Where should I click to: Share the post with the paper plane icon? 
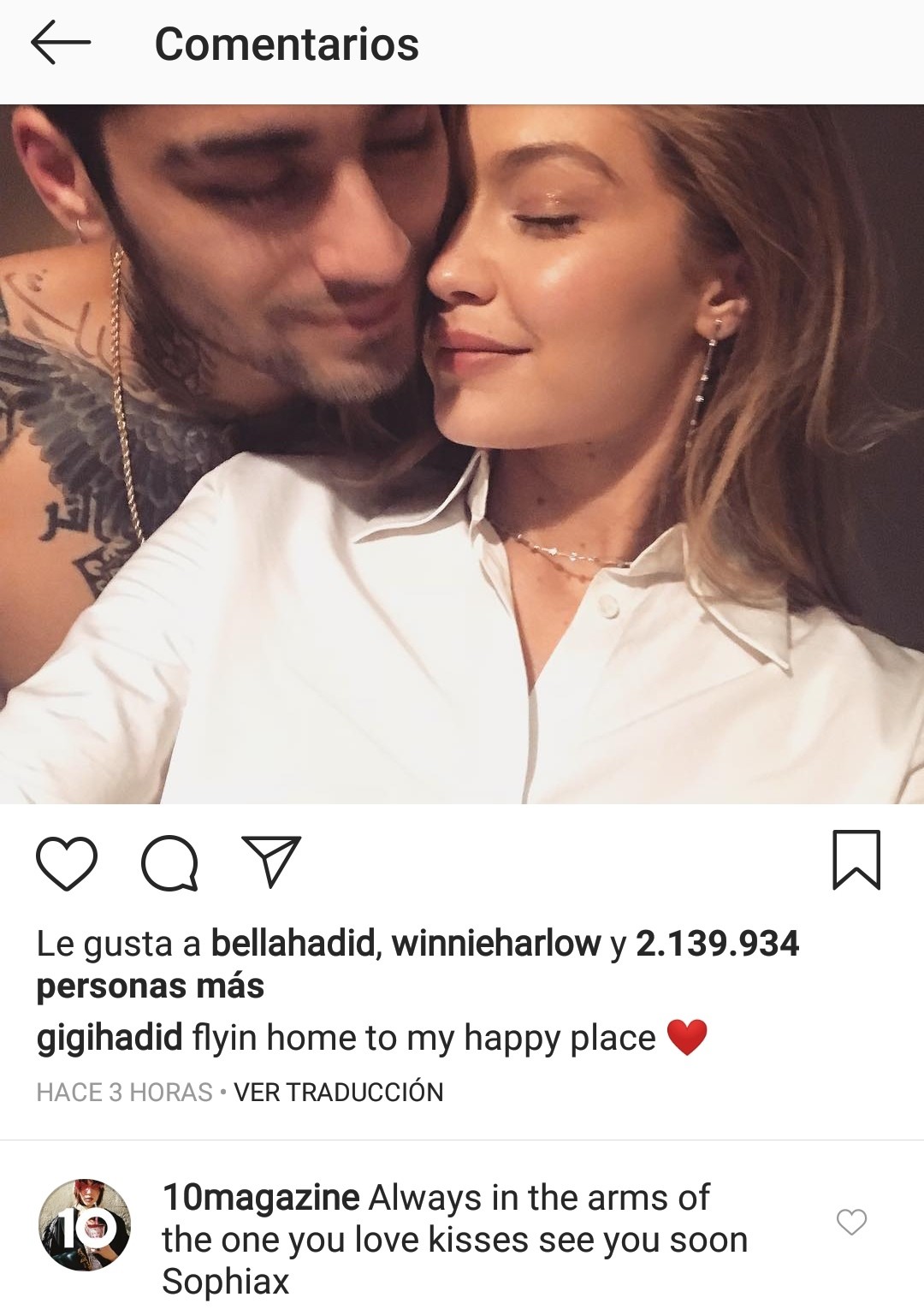tap(271, 861)
